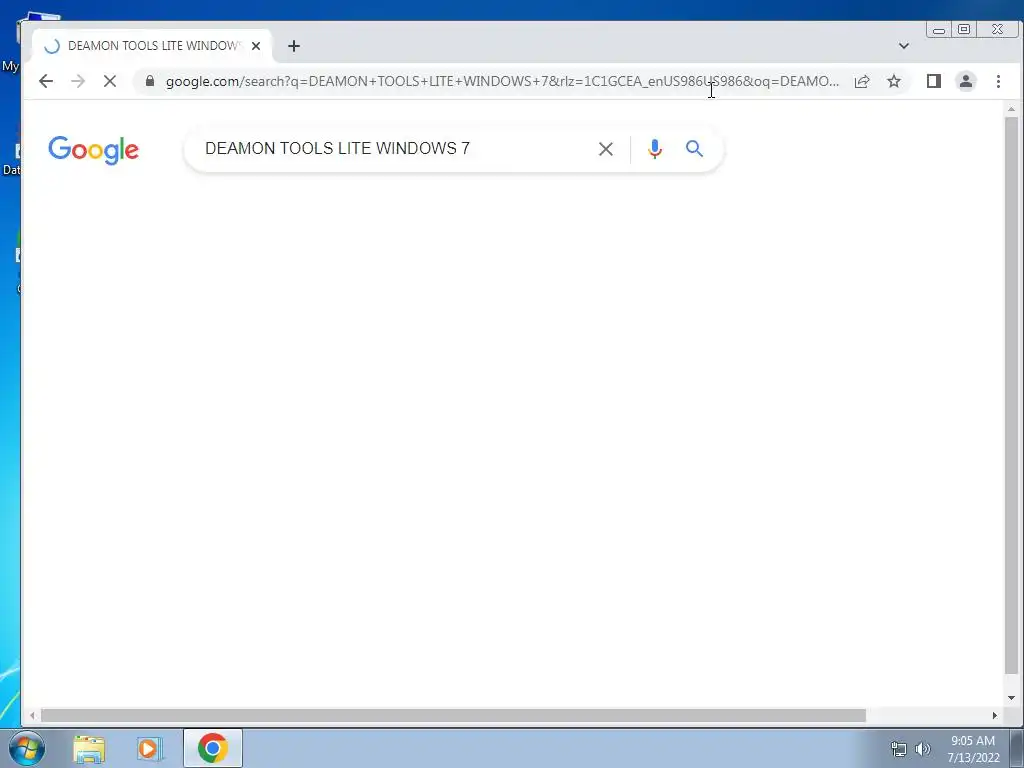Open the Chrome side panel
The width and height of the screenshot is (1024, 768).
tap(934, 81)
